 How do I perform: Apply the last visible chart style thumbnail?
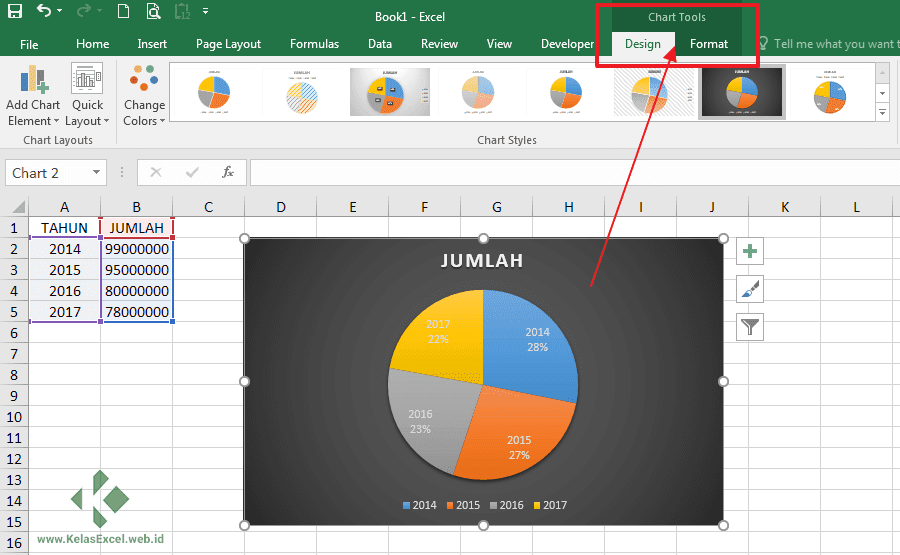pos(829,92)
